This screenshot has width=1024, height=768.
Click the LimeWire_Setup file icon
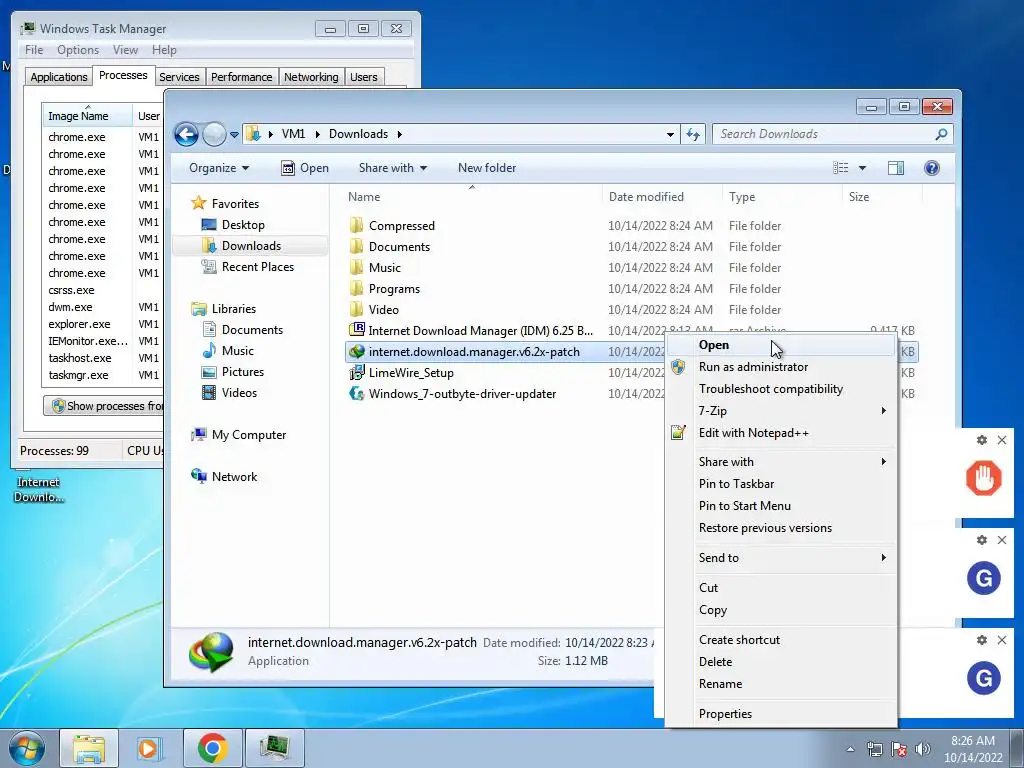point(357,373)
